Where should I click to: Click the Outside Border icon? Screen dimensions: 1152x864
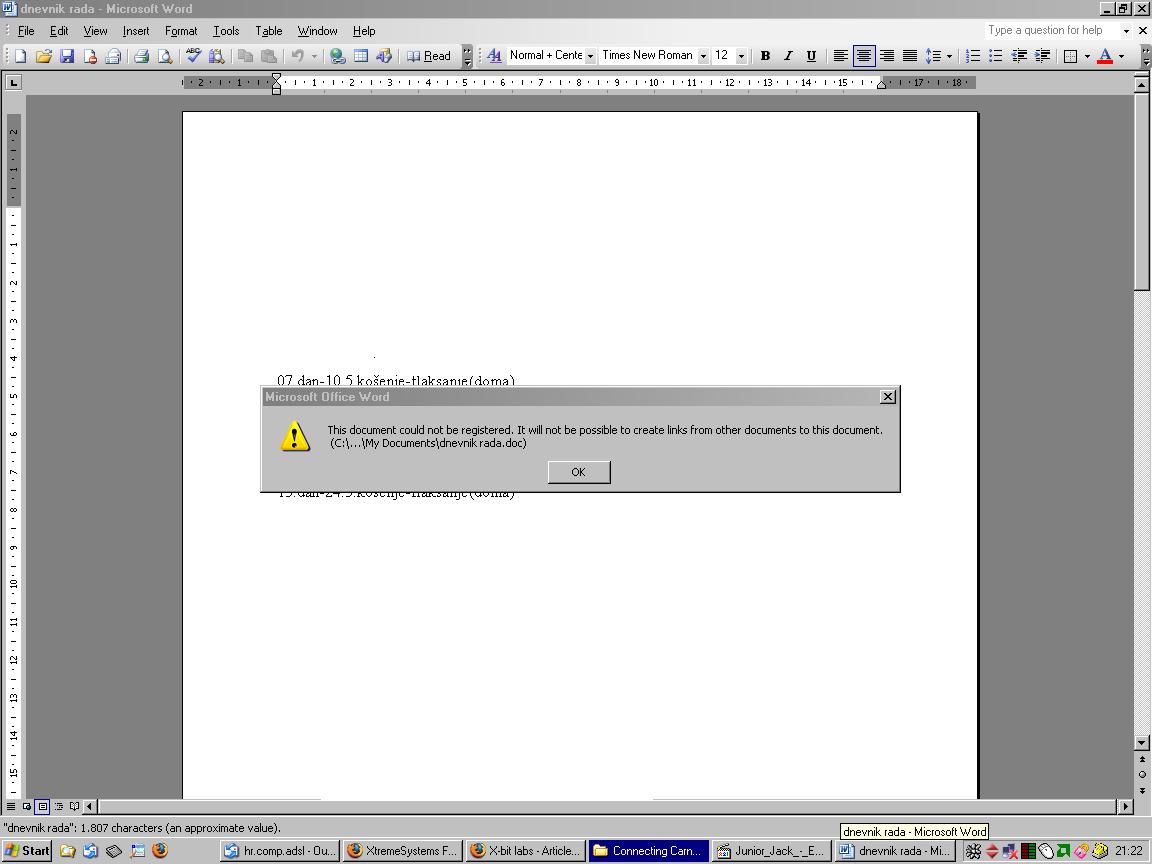(x=1070, y=56)
